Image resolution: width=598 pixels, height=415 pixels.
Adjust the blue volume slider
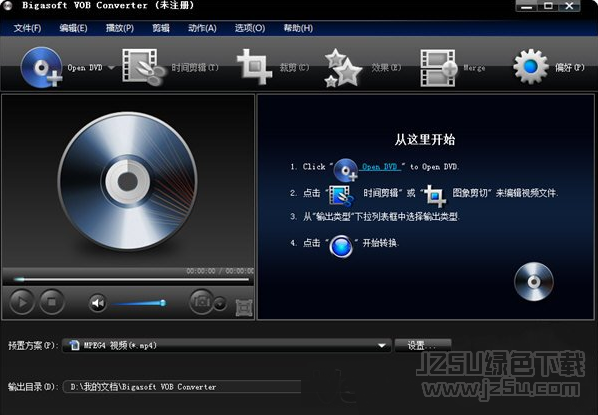click(x=139, y=304)
